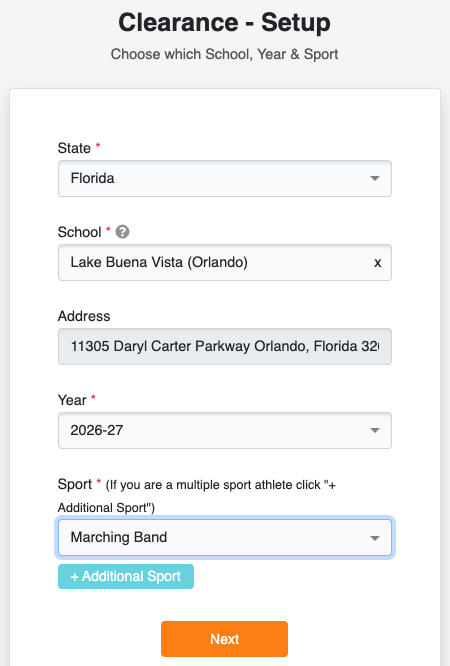The height and width of the screenshot is (666, 450).
Task: Open the Marching Band sport selection
Action: (225, 537)
